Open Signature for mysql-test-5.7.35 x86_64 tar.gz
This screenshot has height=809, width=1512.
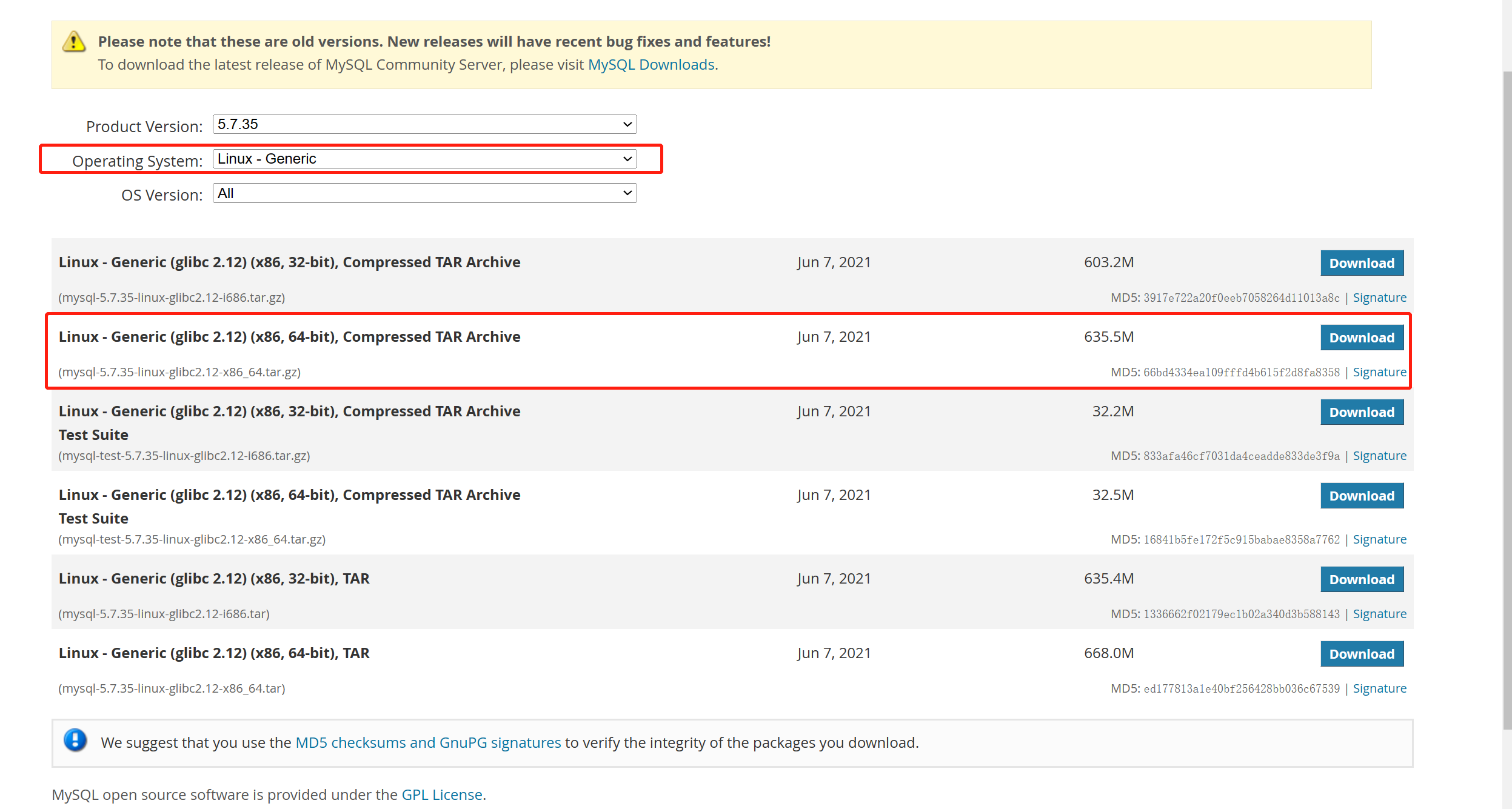click(1379, 539)
